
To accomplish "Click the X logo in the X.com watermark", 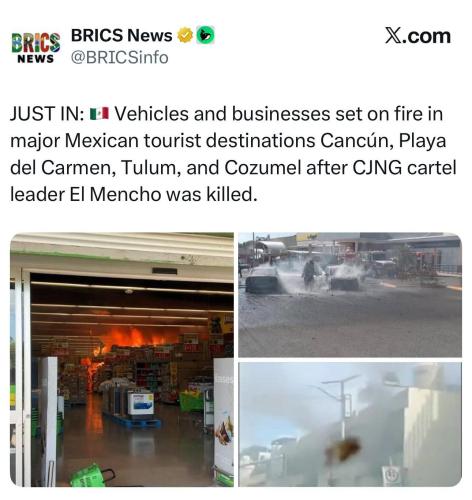I will tap(393, 36).
